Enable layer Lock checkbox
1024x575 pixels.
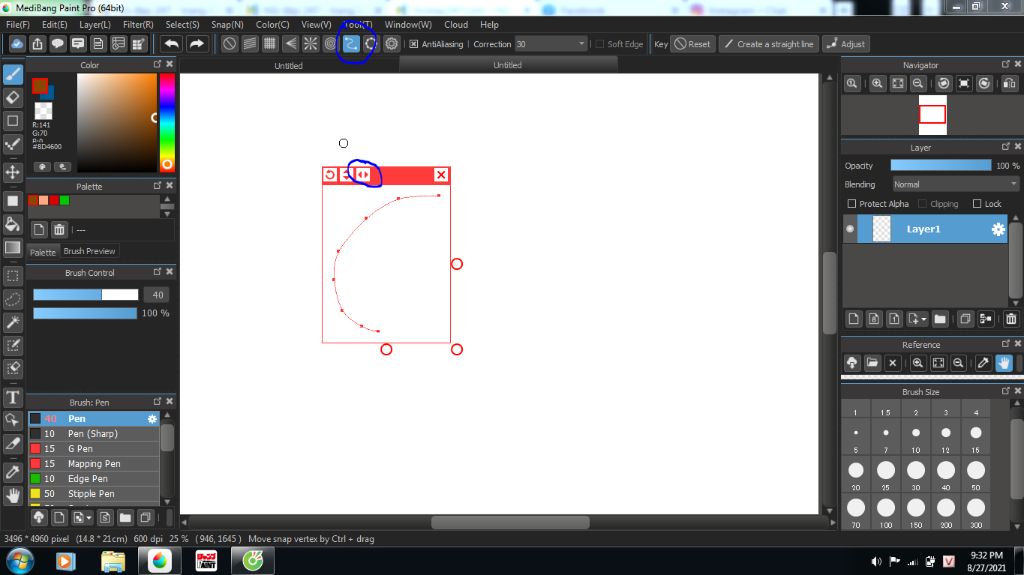(977, 204)
